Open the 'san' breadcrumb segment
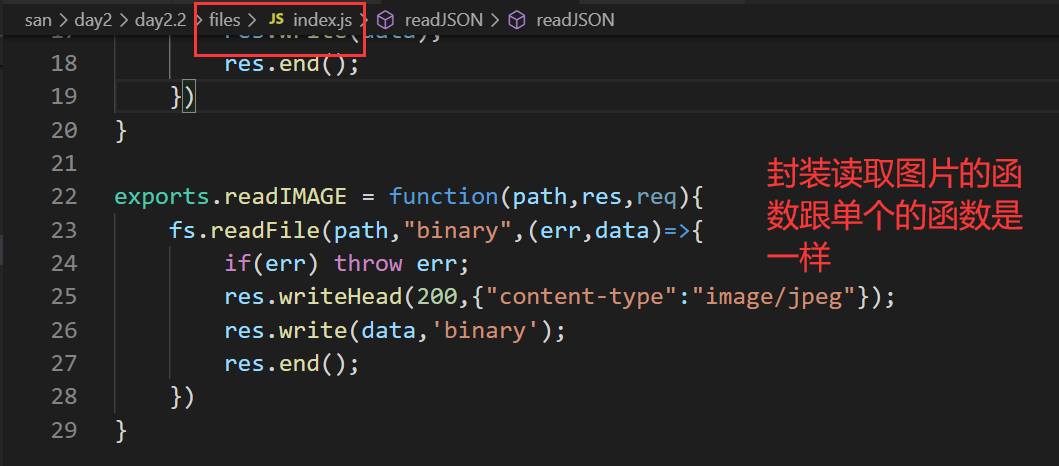The width and height of the screenshot is (1059, 466). 38,20
